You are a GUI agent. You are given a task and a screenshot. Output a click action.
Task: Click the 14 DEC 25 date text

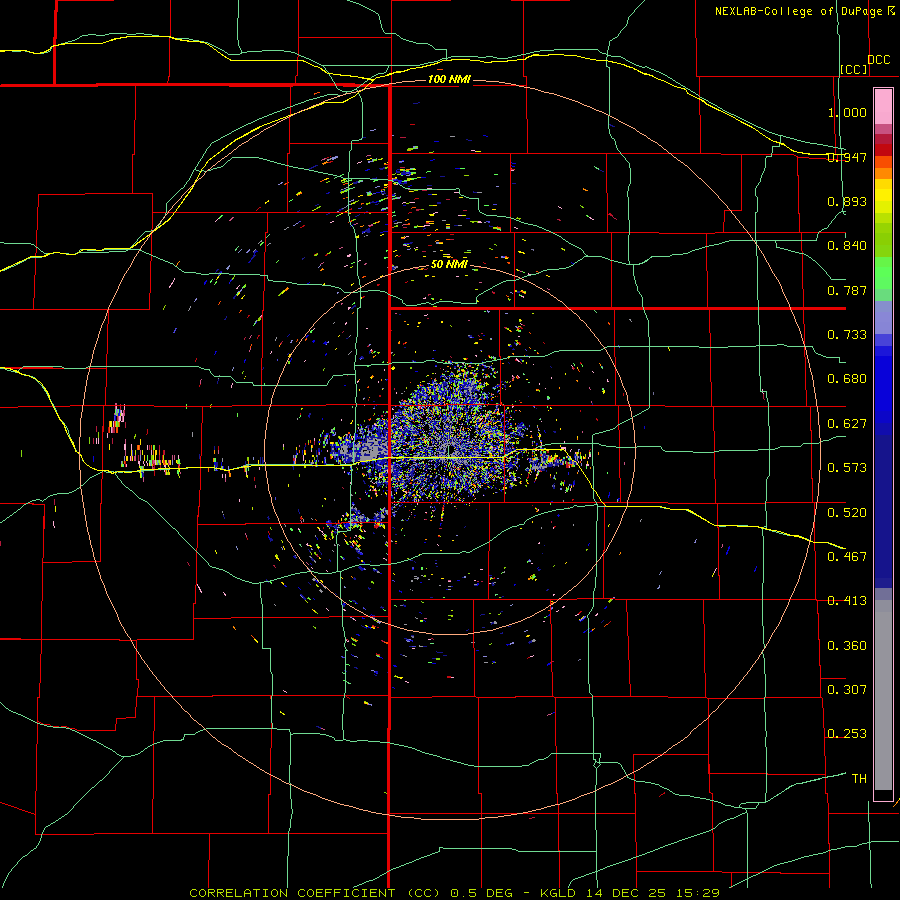[626, 893]
